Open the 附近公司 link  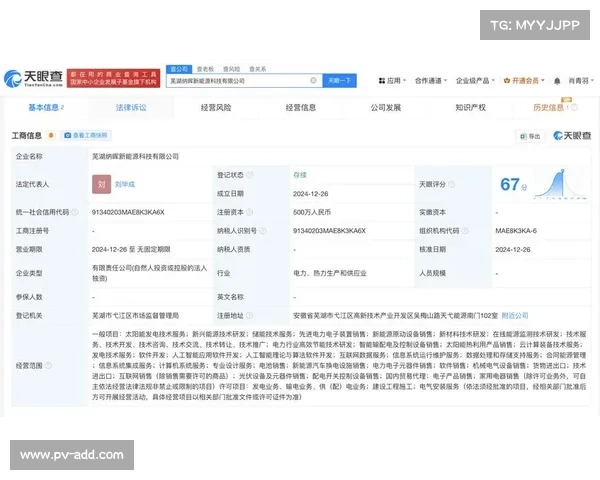515,315
